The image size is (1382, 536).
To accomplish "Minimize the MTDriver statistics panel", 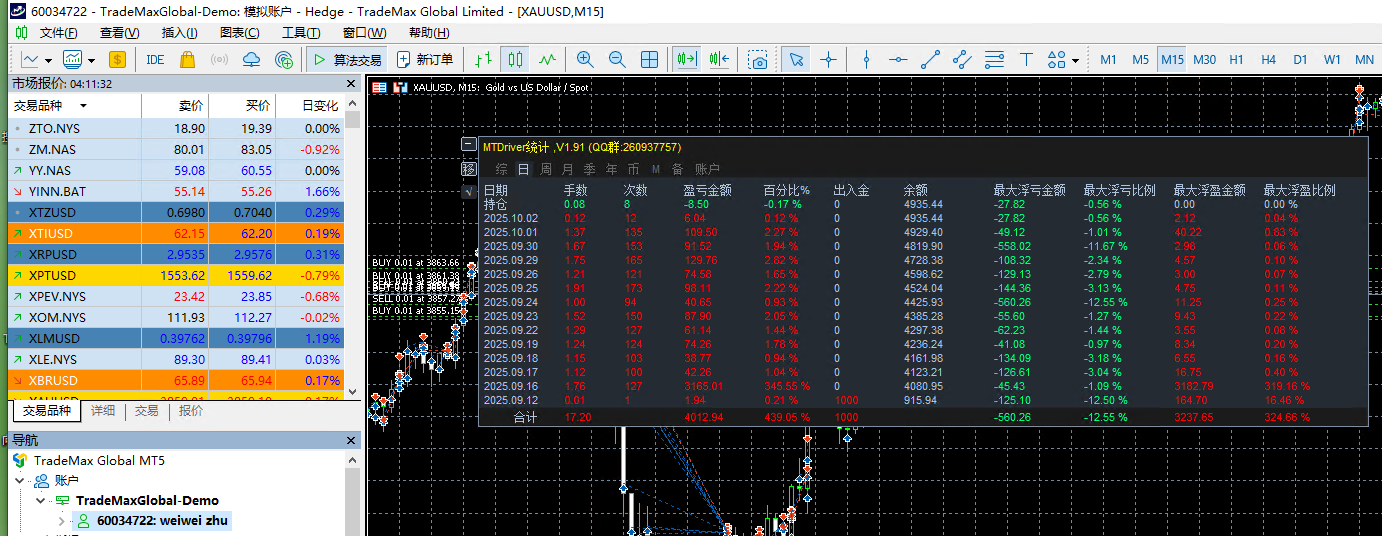I will [469, 144].
